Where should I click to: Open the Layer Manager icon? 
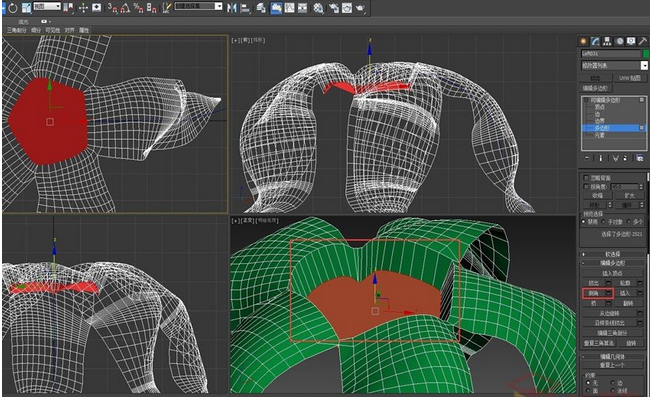click(x=261, y=7)
